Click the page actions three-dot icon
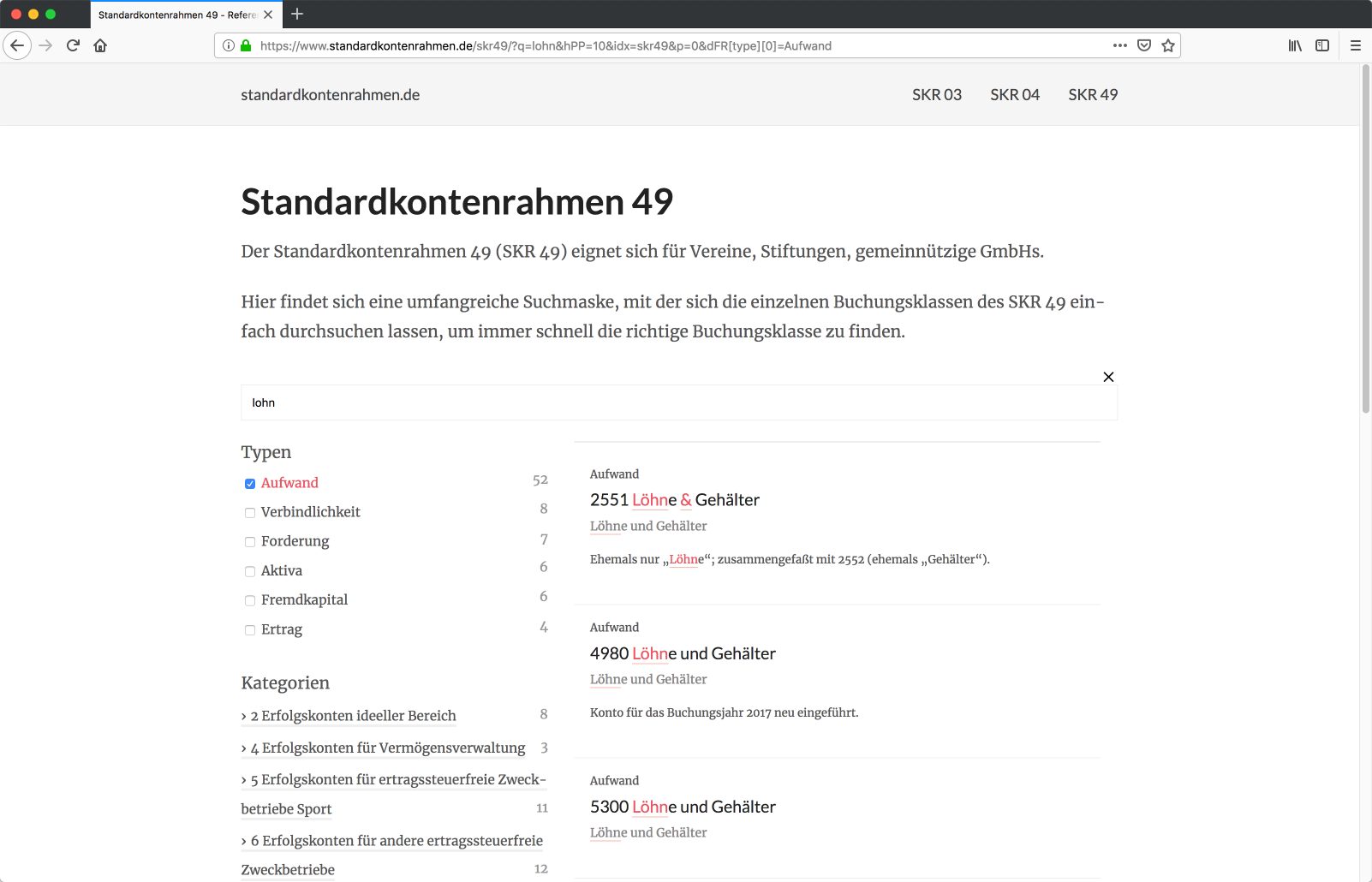 (x=1119, y=45)
